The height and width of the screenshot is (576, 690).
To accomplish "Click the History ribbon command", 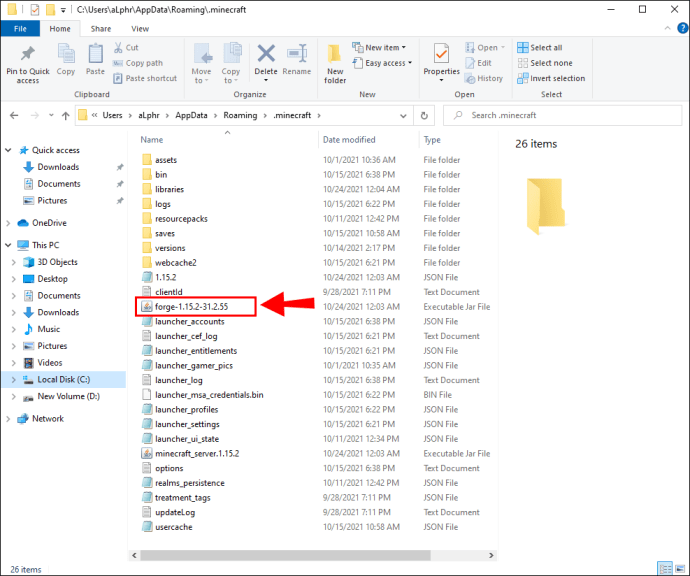I will point(484,78).
